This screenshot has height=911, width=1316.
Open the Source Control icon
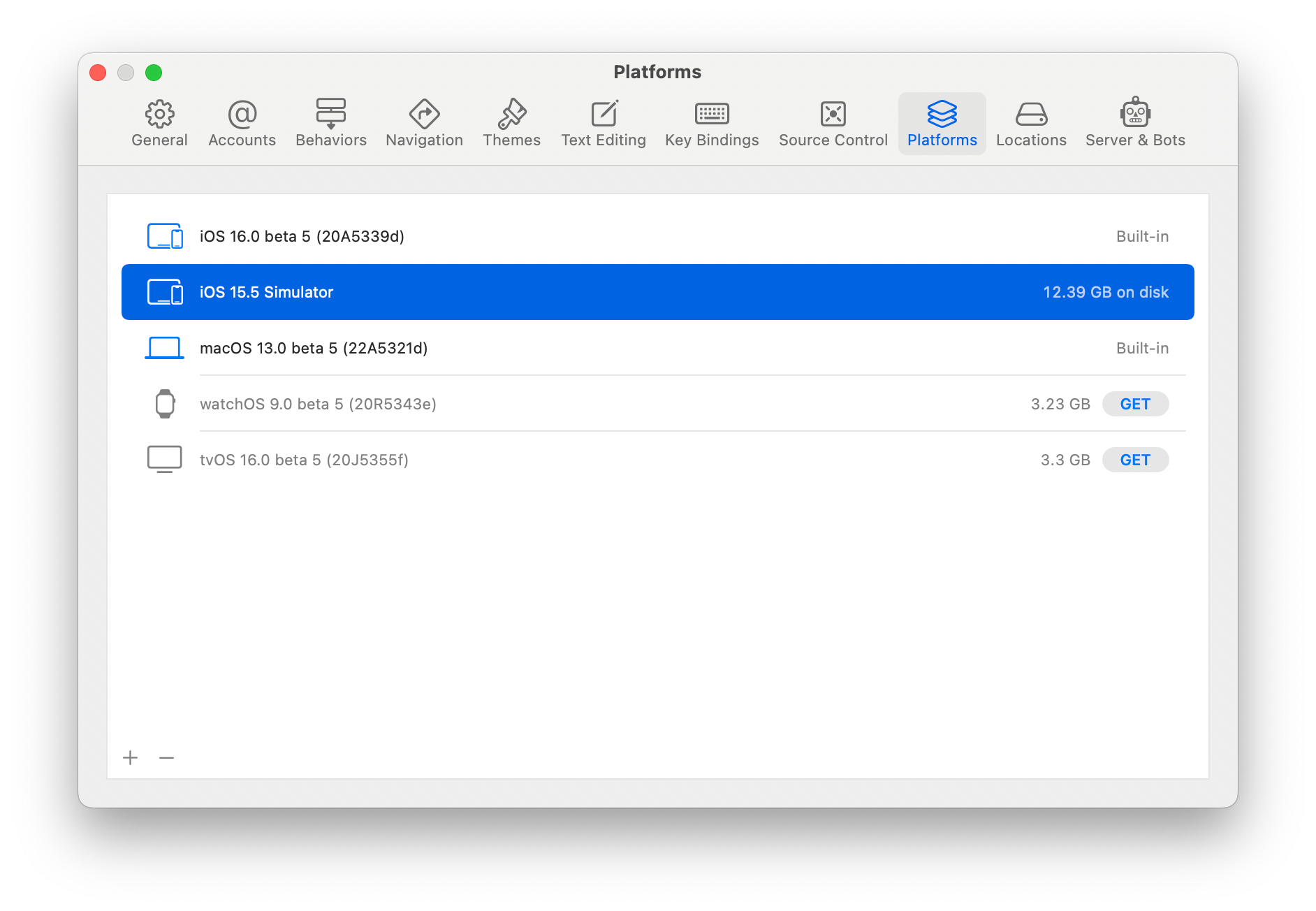point(833,114)
